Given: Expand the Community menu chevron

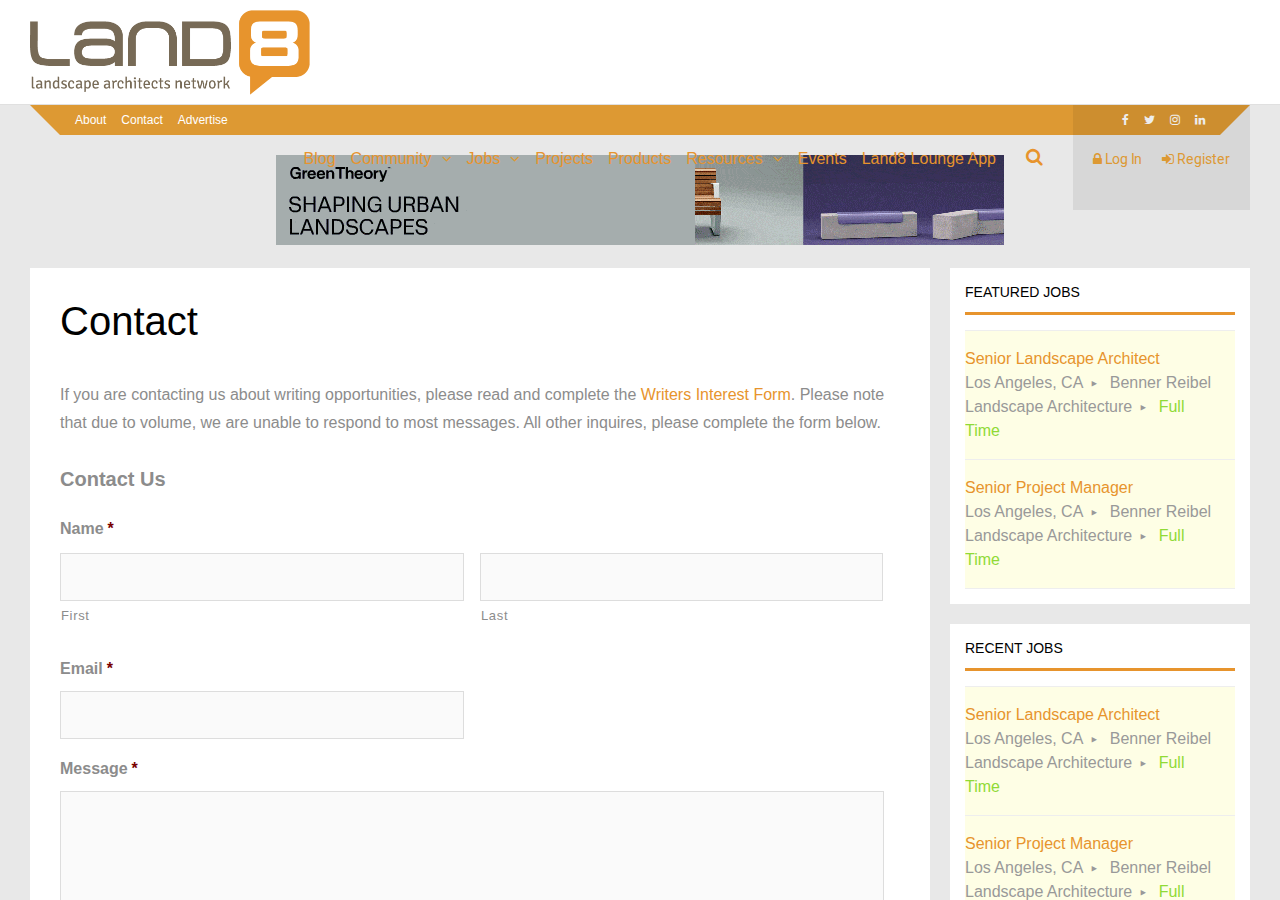Looking at the screenshot, I should tap(446, 159).
